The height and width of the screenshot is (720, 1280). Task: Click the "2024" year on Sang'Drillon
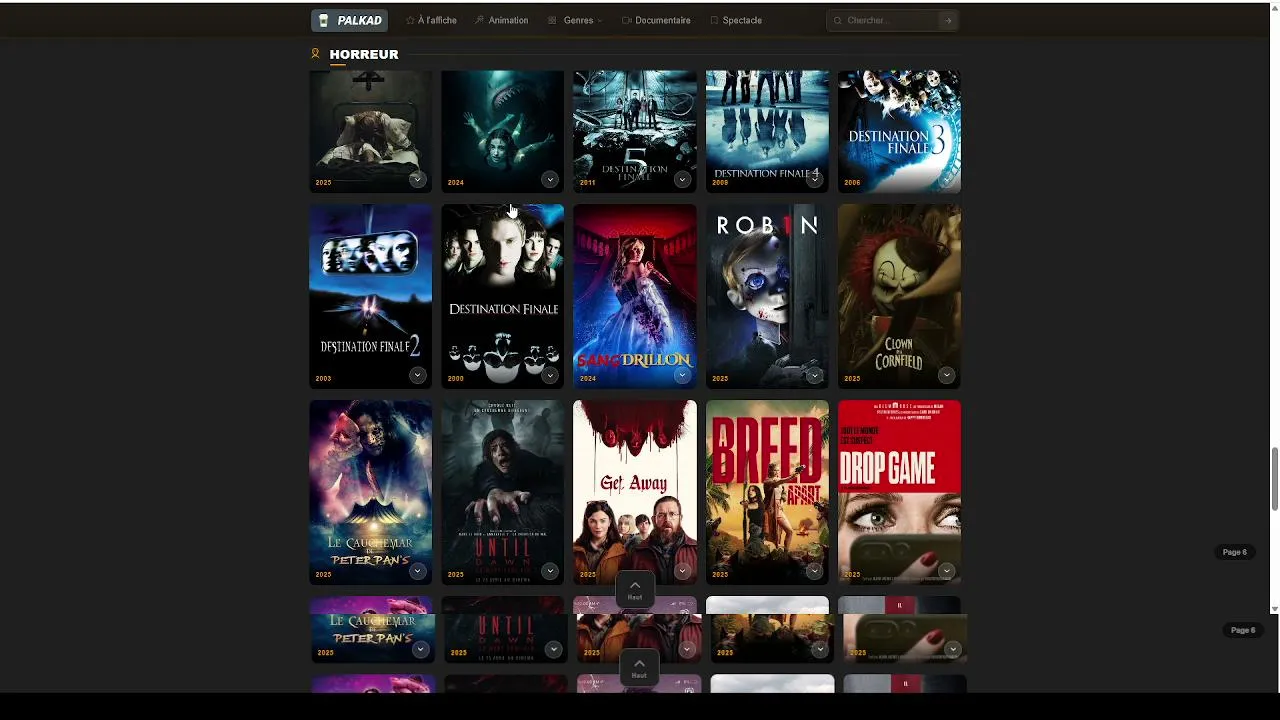(x=587, y=379)
